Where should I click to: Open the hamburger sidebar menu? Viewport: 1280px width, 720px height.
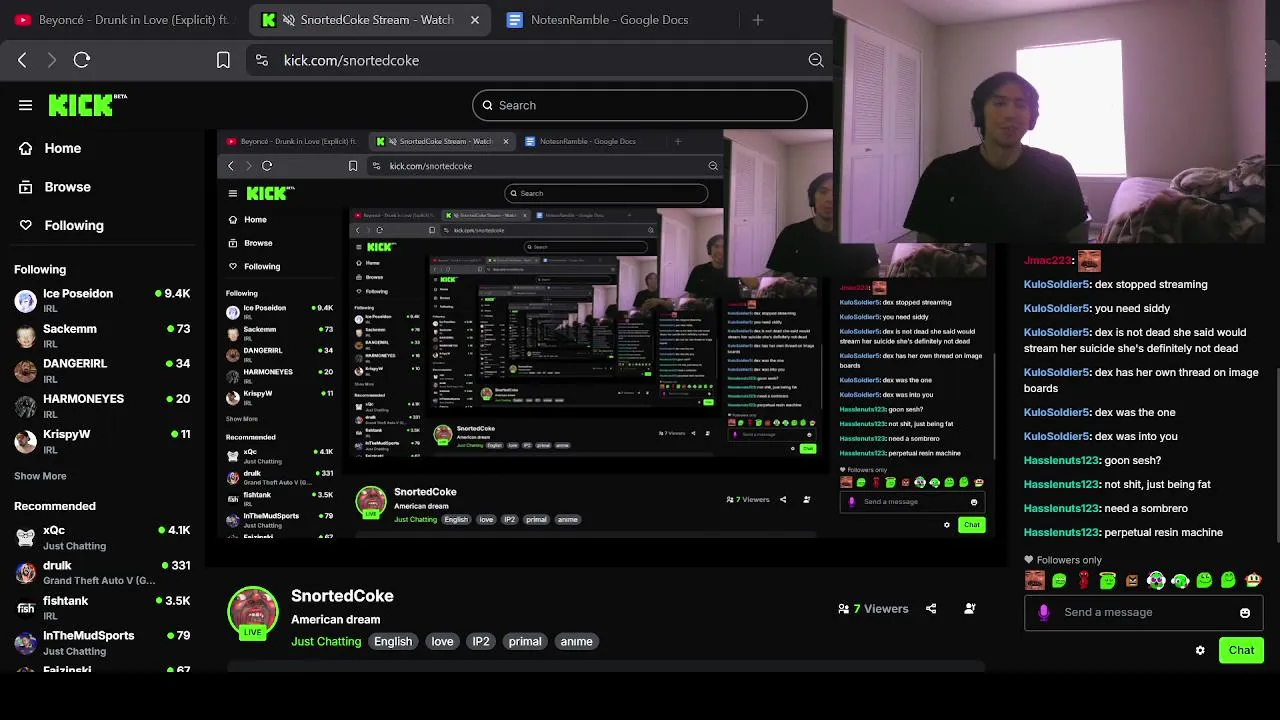(x=25, y=105)
